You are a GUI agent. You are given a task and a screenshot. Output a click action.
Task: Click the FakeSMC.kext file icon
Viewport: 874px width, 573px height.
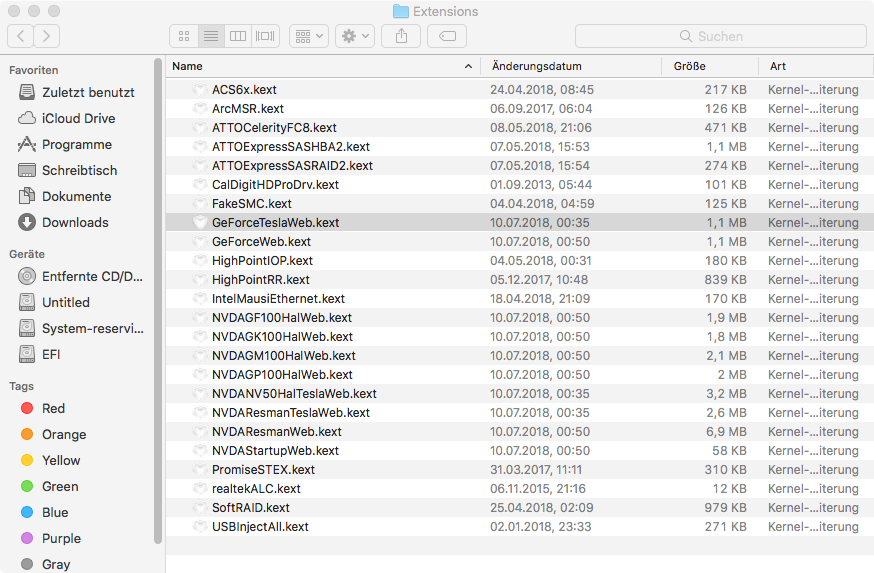pos(200,203)
